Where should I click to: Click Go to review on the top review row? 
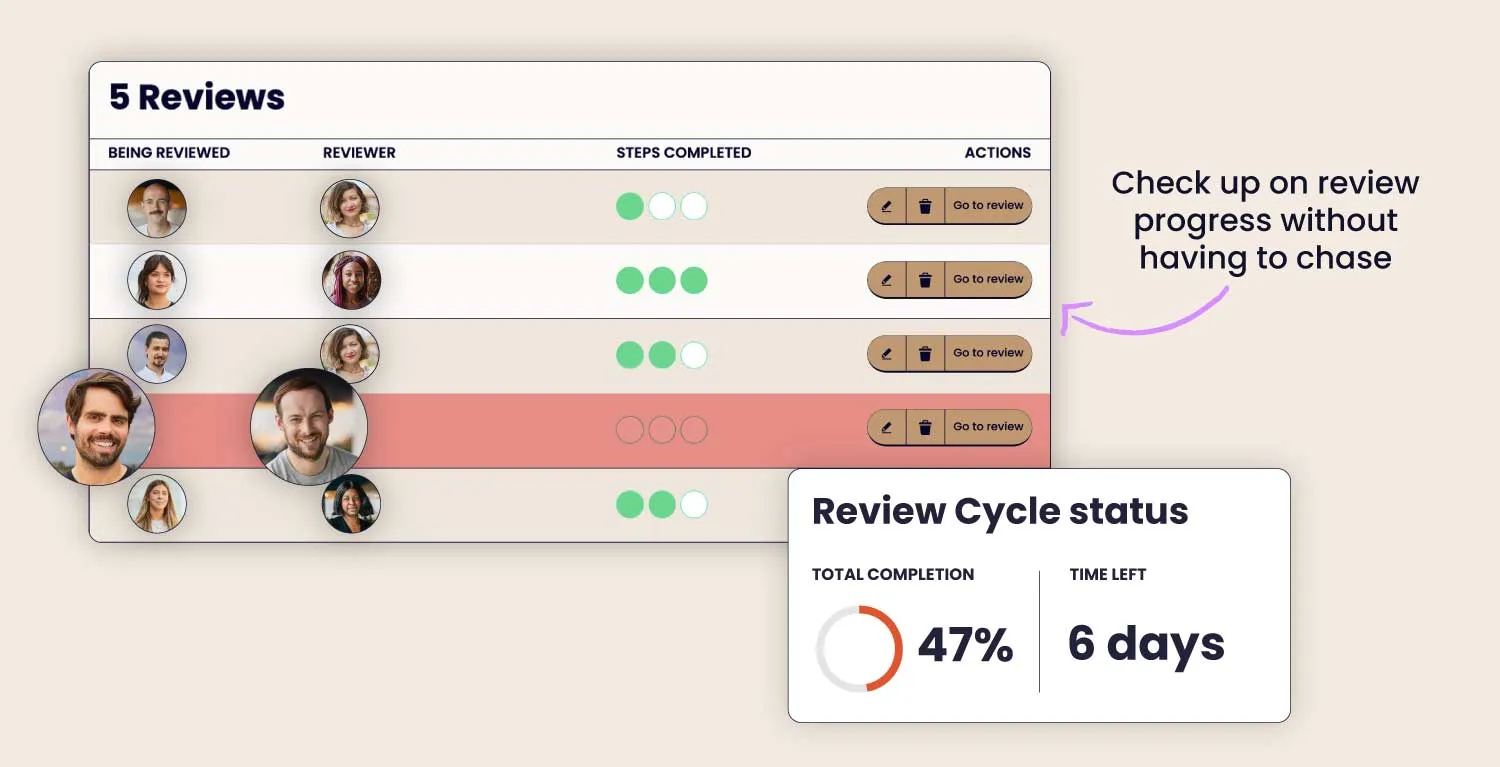tap(988, 206)
